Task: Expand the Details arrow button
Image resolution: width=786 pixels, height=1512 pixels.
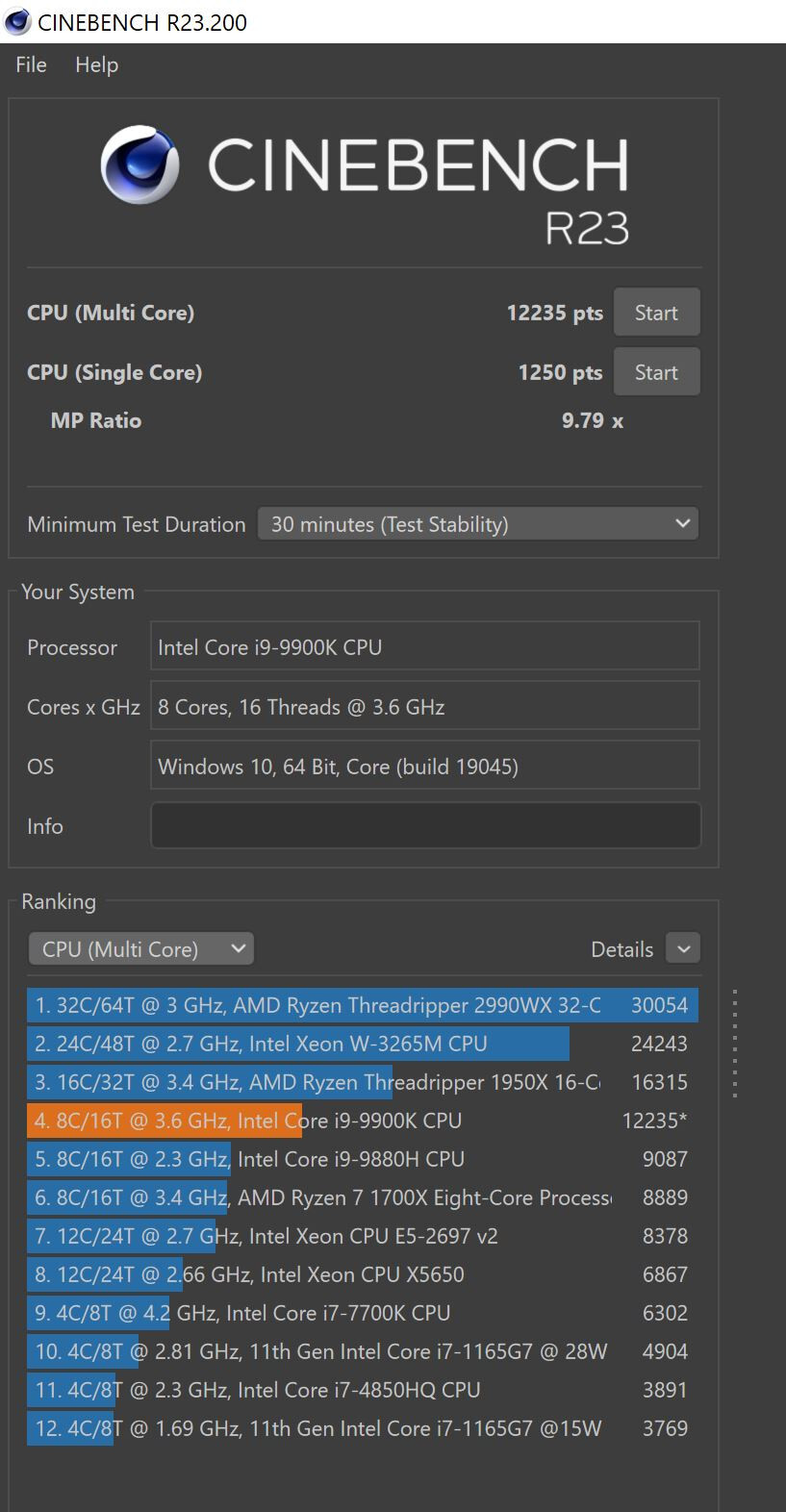Action: point(683,949)
